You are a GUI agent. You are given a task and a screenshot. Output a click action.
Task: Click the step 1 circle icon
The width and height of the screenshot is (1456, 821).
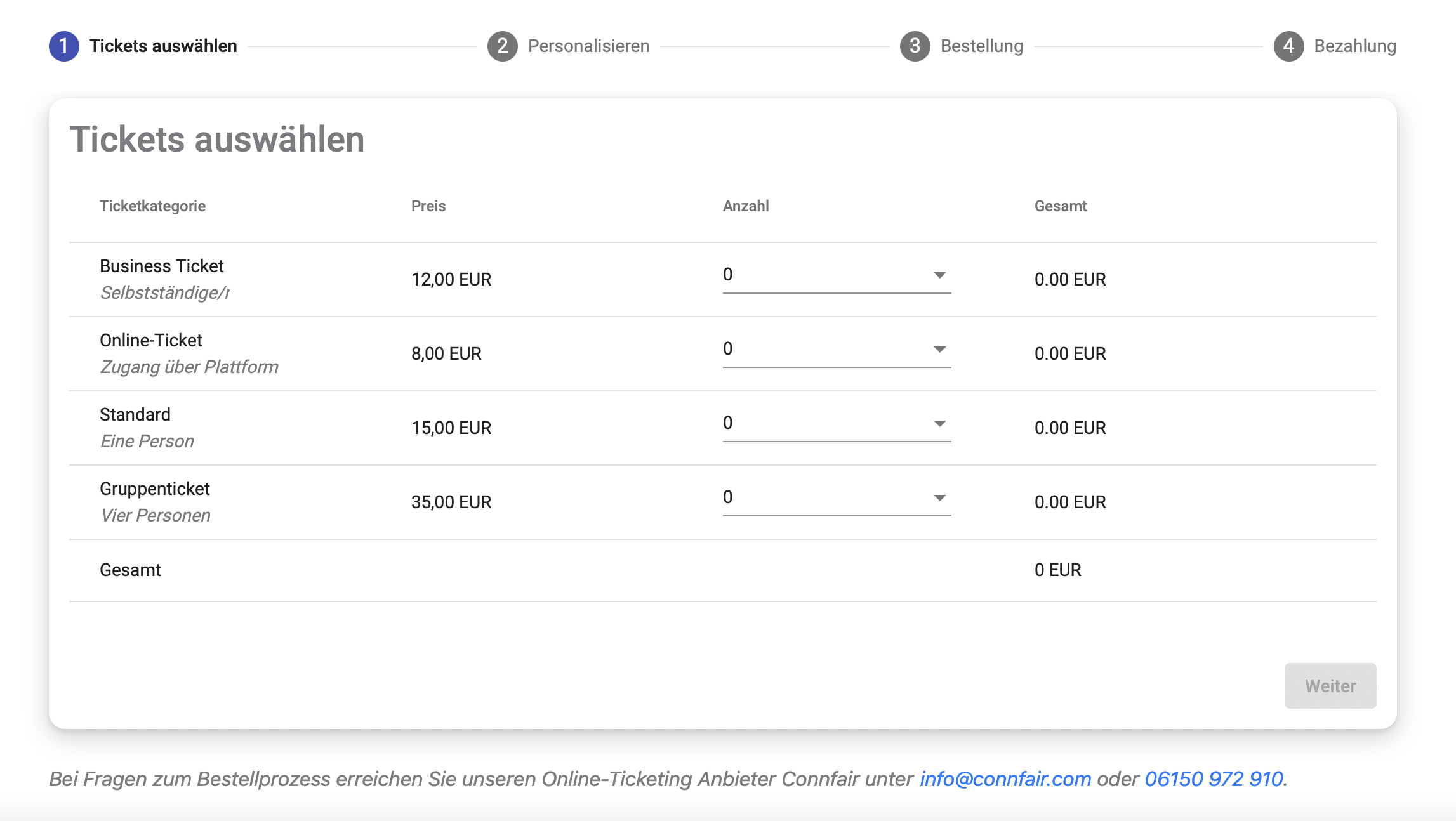[x=64, y=46]
